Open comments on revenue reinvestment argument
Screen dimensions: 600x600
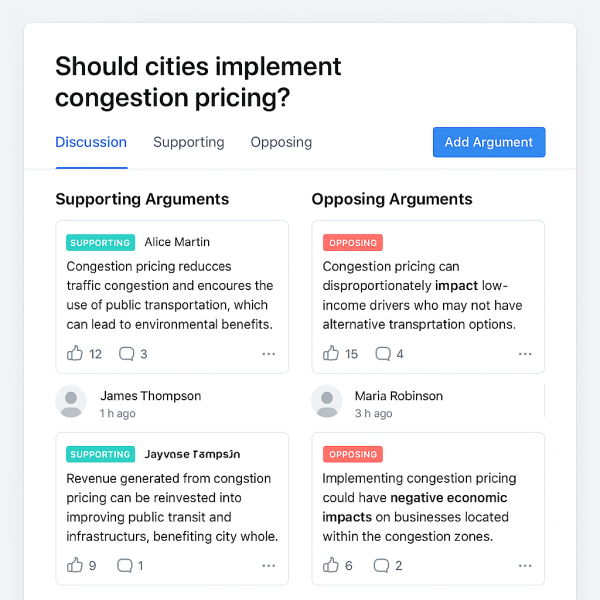click(x=125, y=565)
